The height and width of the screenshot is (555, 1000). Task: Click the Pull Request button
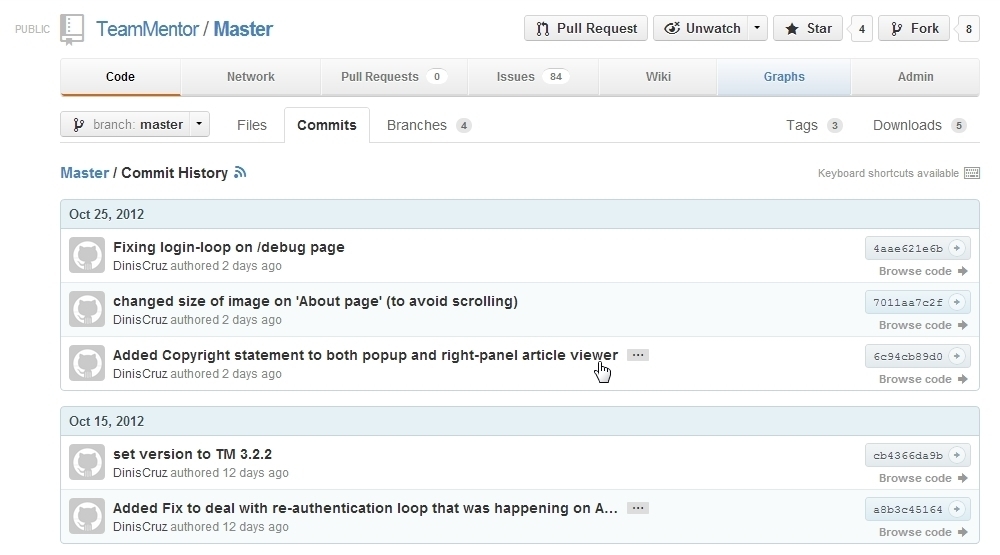tap(586, 28)
